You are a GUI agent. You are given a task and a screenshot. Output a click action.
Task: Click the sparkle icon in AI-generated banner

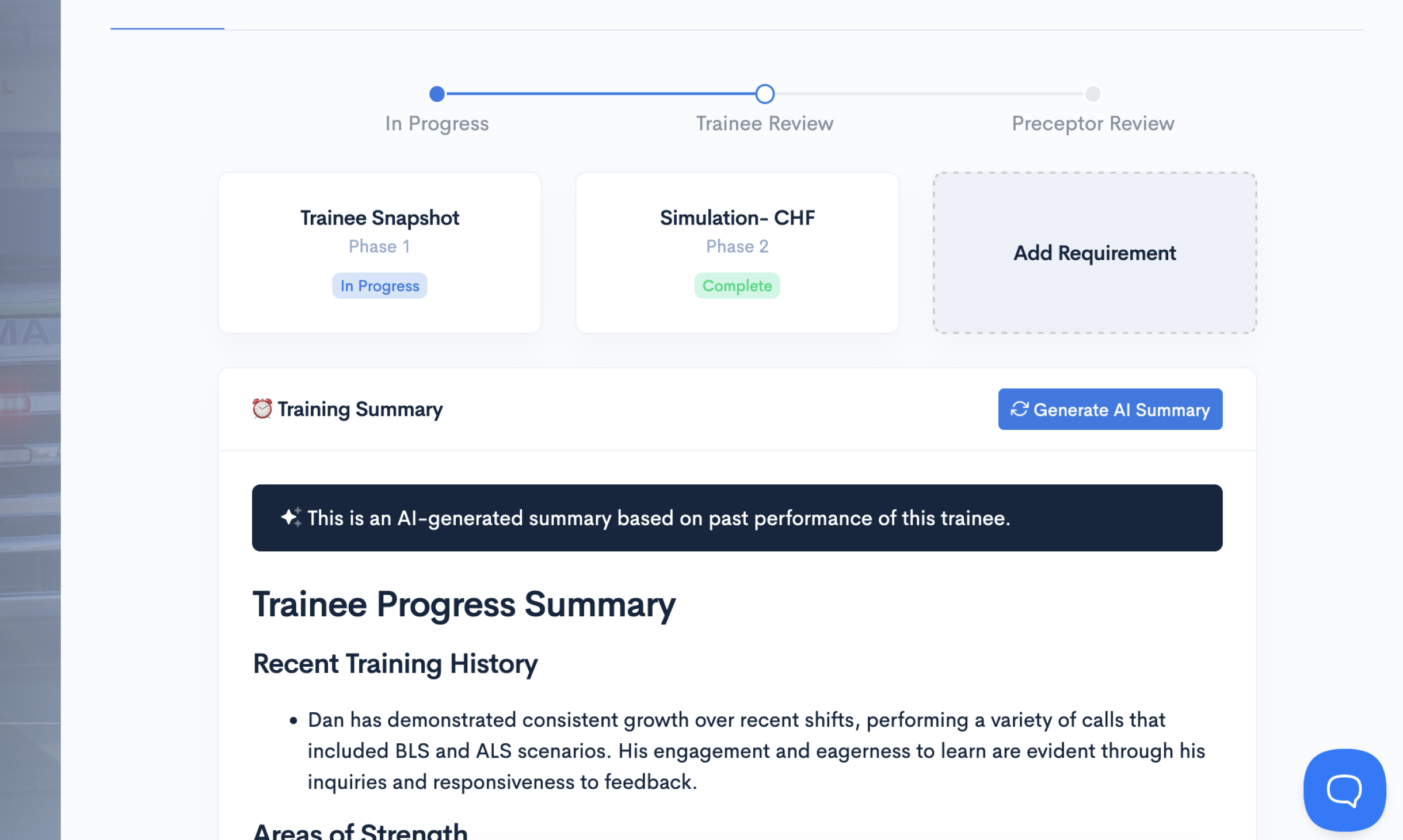pyautogui.click(x=291, y=517)
